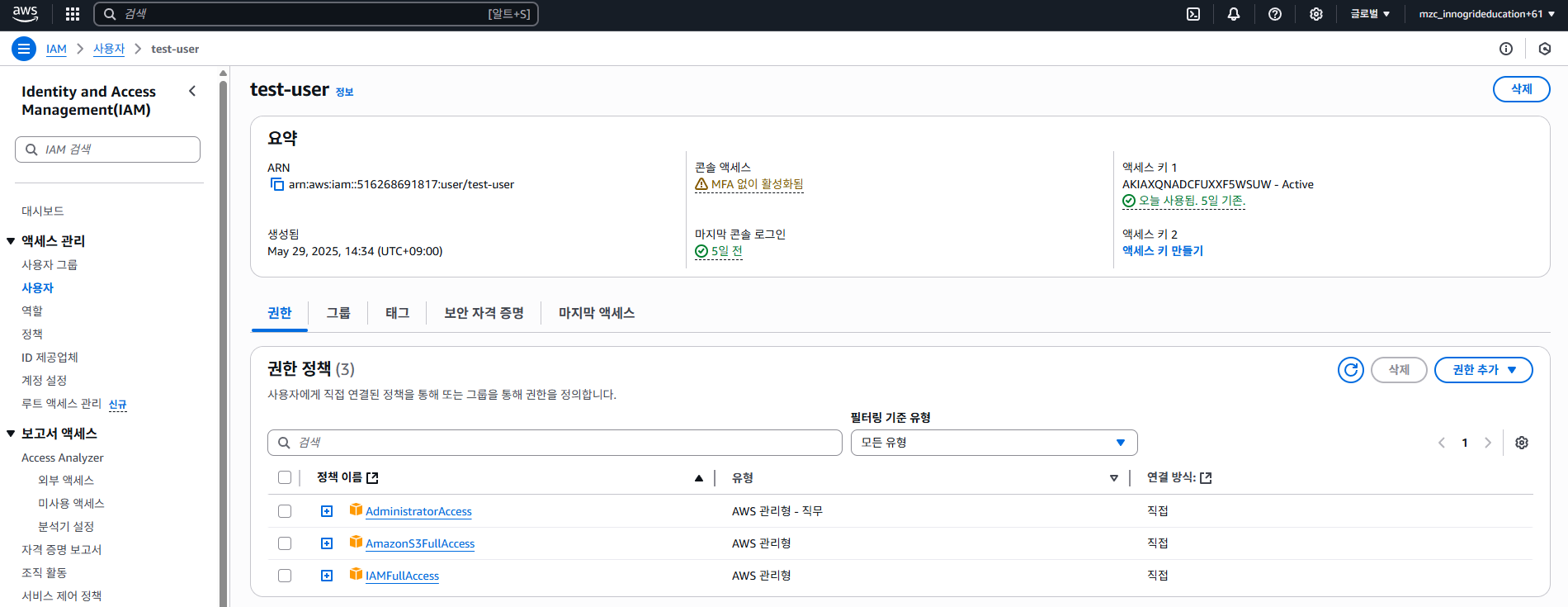Image resolution: width=1568 pixels, height=607 pixels.
Task: Refresh the permission policies list
Action: tap(1351, 370)
